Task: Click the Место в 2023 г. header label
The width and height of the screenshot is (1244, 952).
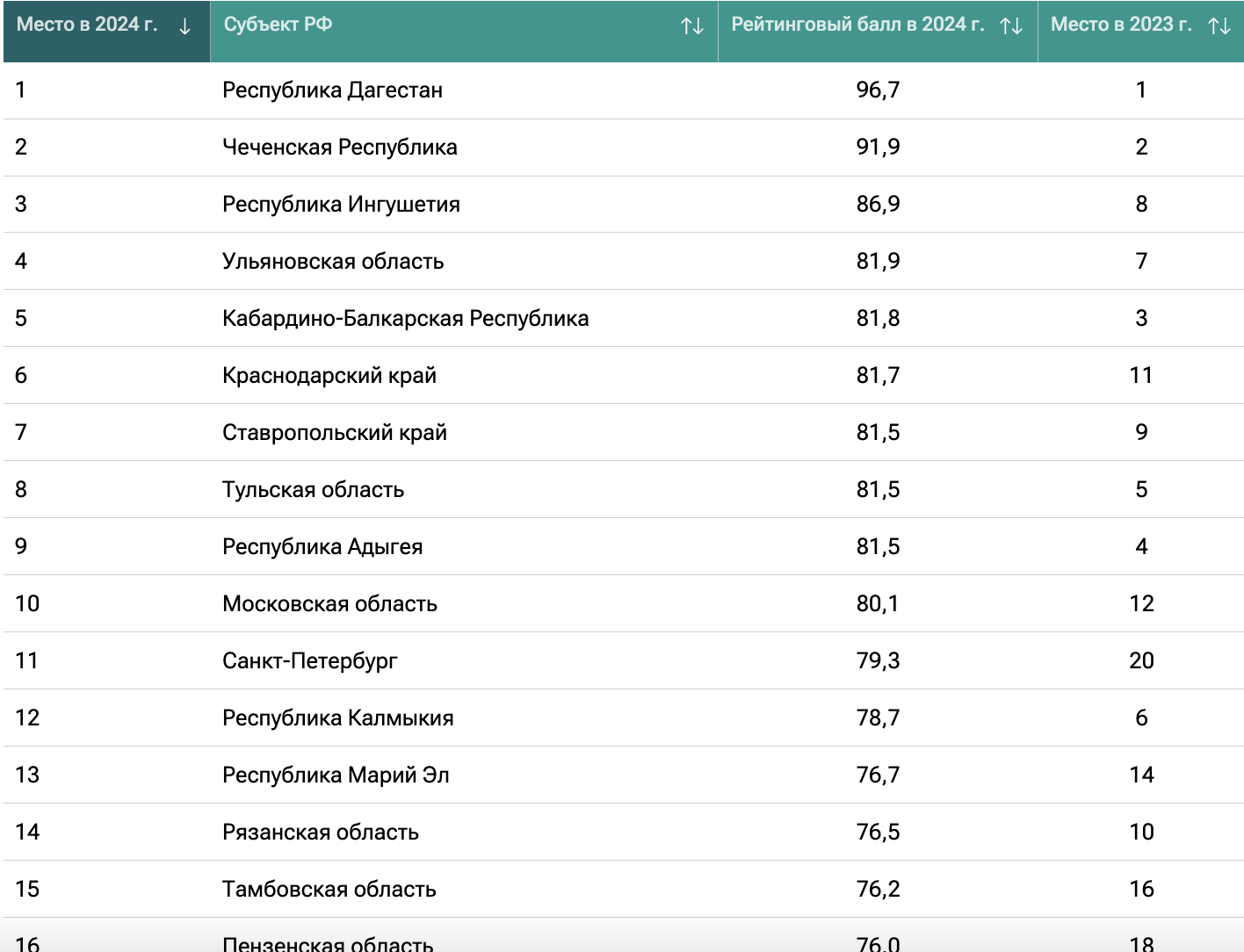Action: [1121, 25]
